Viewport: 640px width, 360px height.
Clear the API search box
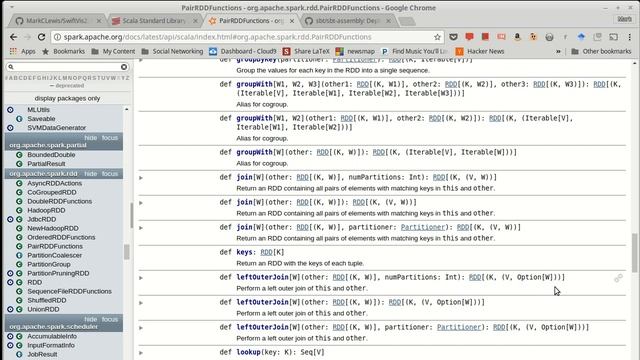tap(124, 67)
